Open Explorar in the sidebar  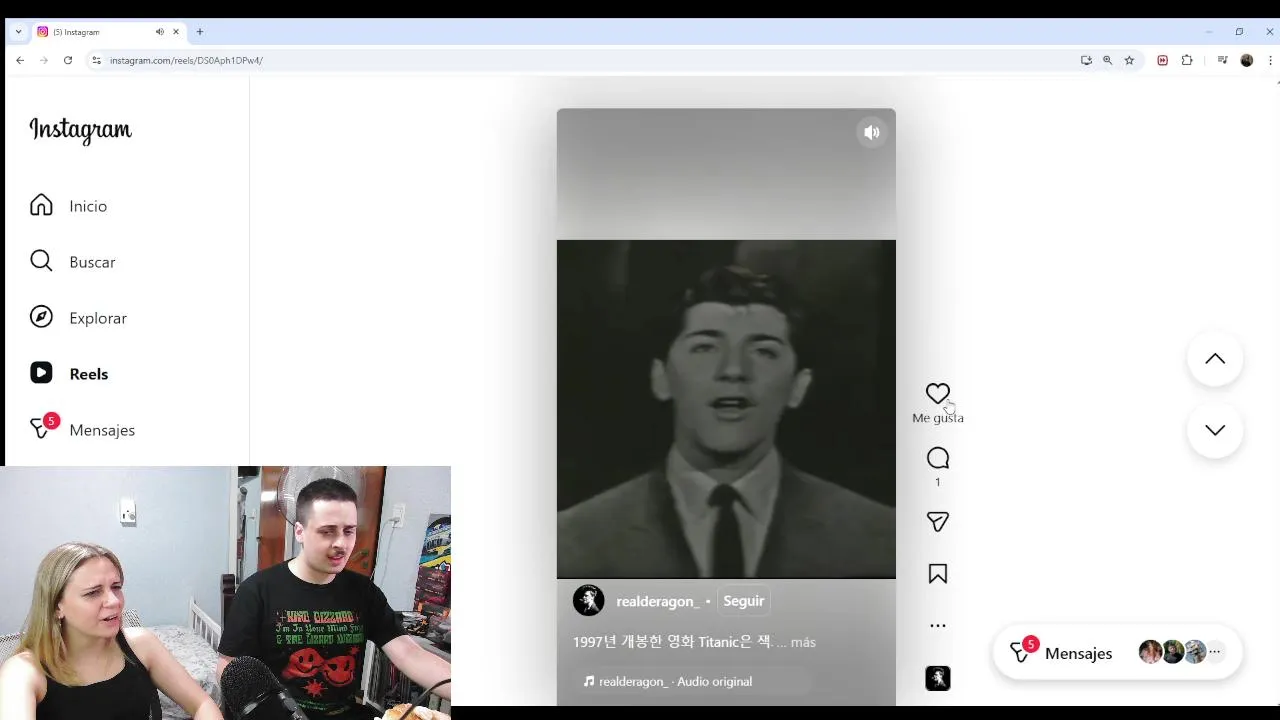78,318
